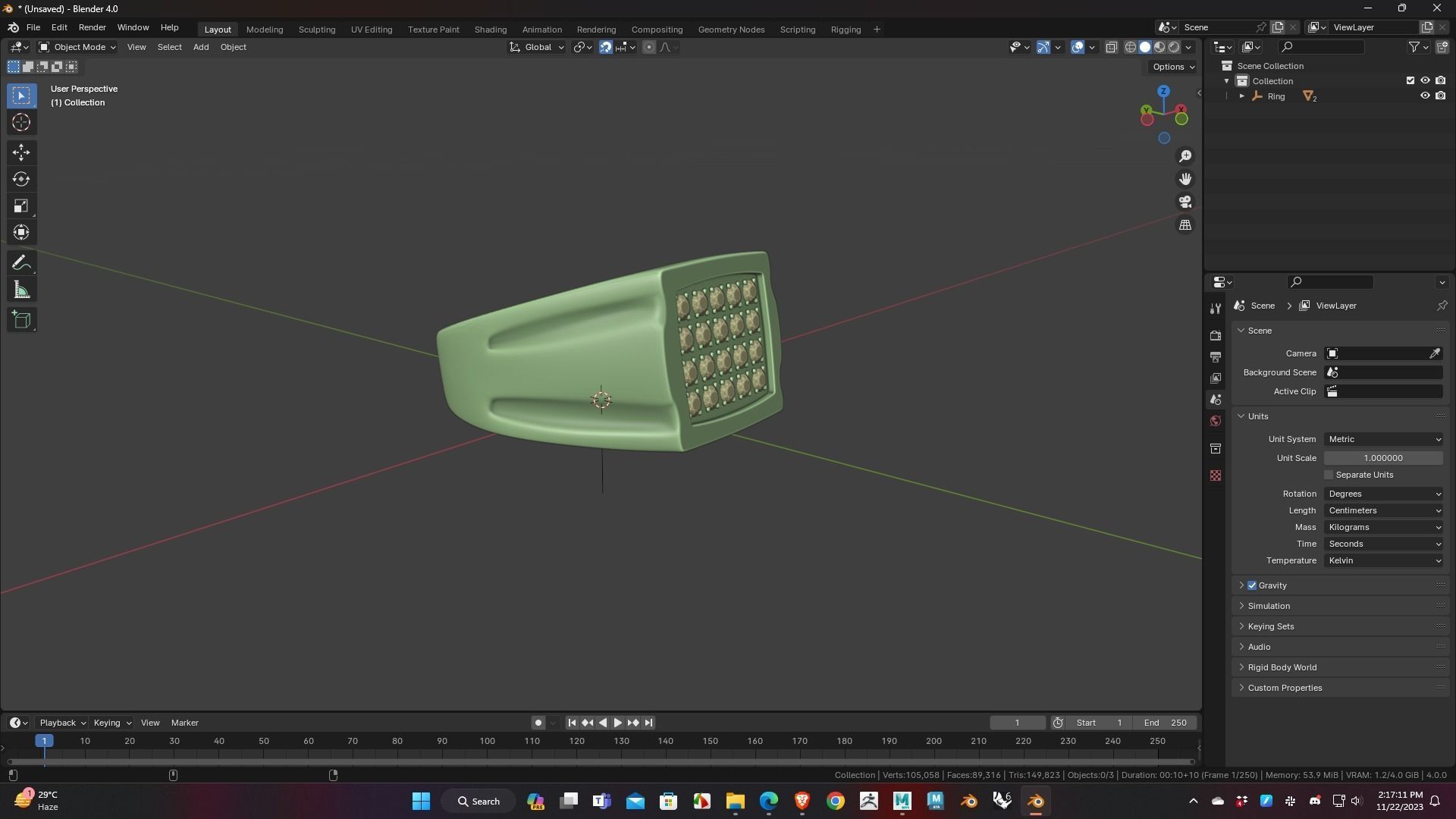The height and width of the screenshot is (819, 1456).
Task: Click the zoom viewport icon
Action: click(1185, 156)
